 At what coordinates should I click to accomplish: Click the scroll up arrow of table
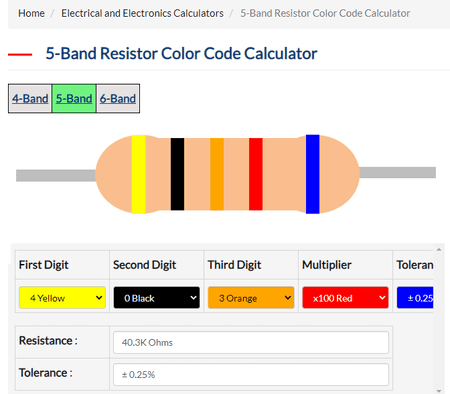[x=439, y=249]
